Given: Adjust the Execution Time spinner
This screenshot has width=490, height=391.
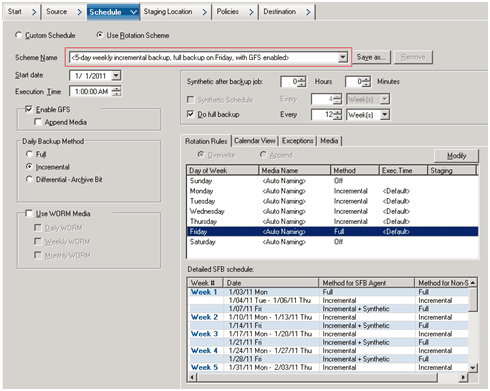Looking at the screenshot, I should (x=116, y=91).
